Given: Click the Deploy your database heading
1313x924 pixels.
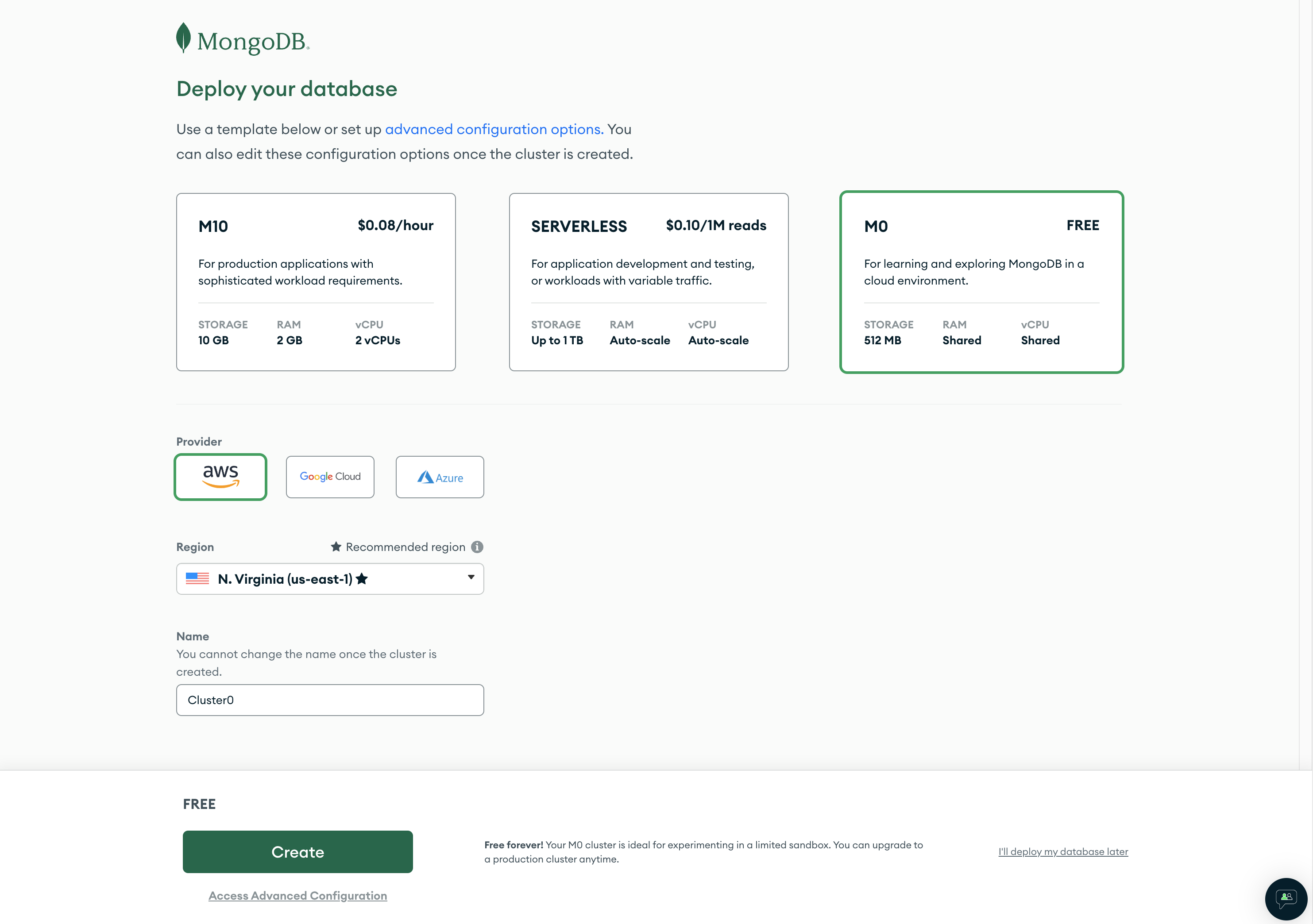Looking at the screenshot, I should tap(286, 89).
